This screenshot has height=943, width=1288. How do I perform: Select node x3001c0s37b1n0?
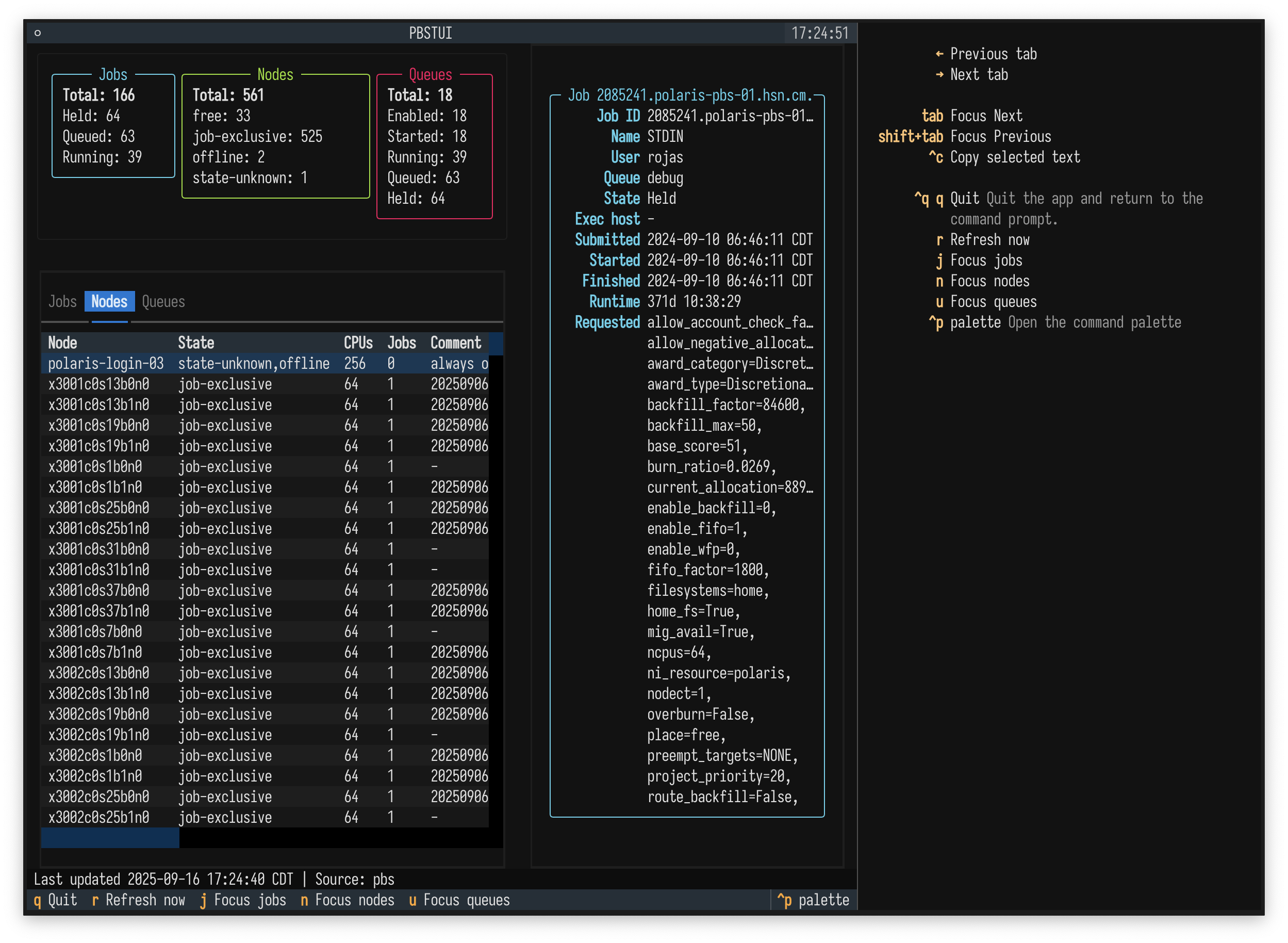click(x=265, y=611)
